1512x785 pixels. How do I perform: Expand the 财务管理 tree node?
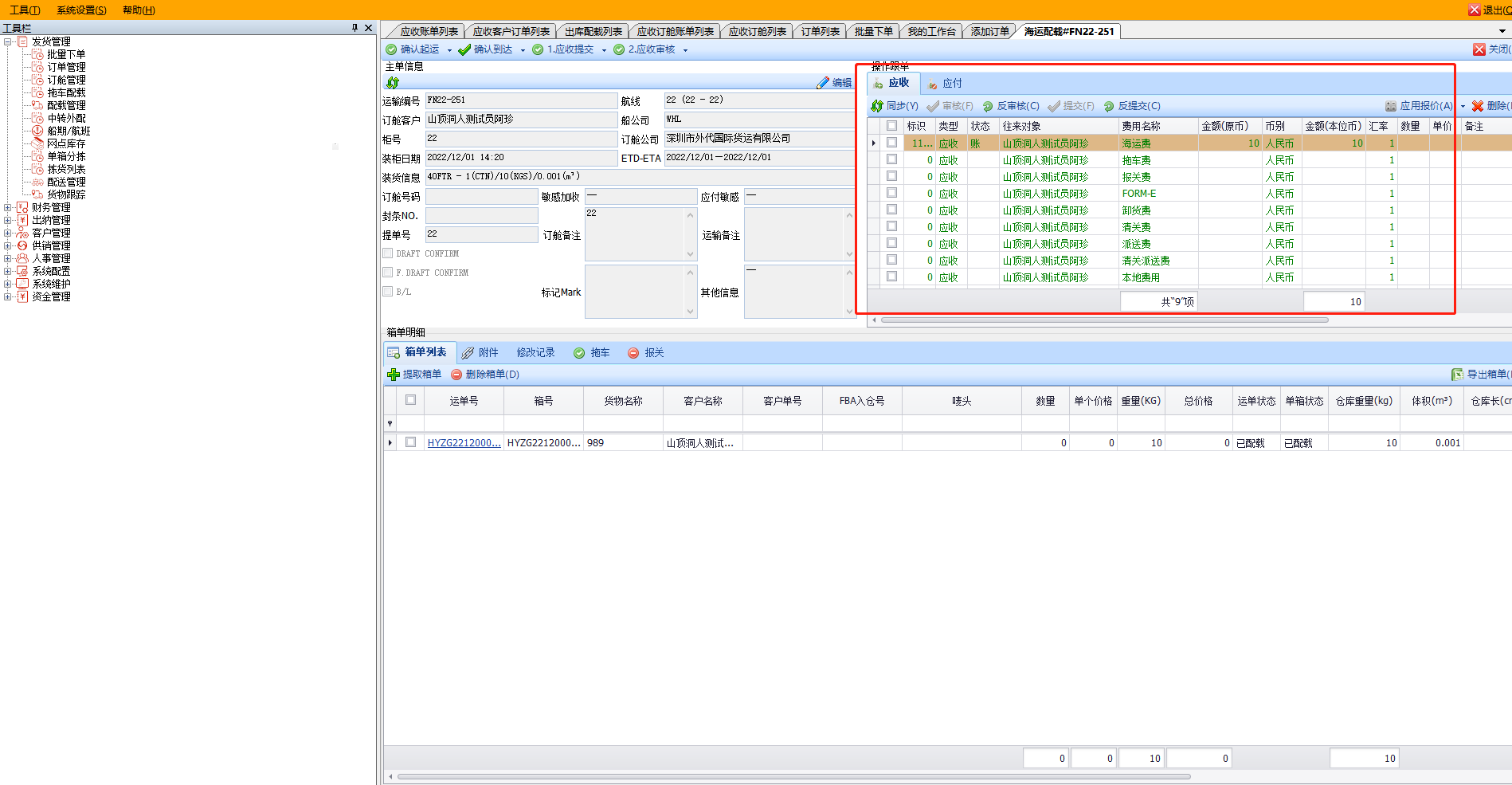click(8, 208)
